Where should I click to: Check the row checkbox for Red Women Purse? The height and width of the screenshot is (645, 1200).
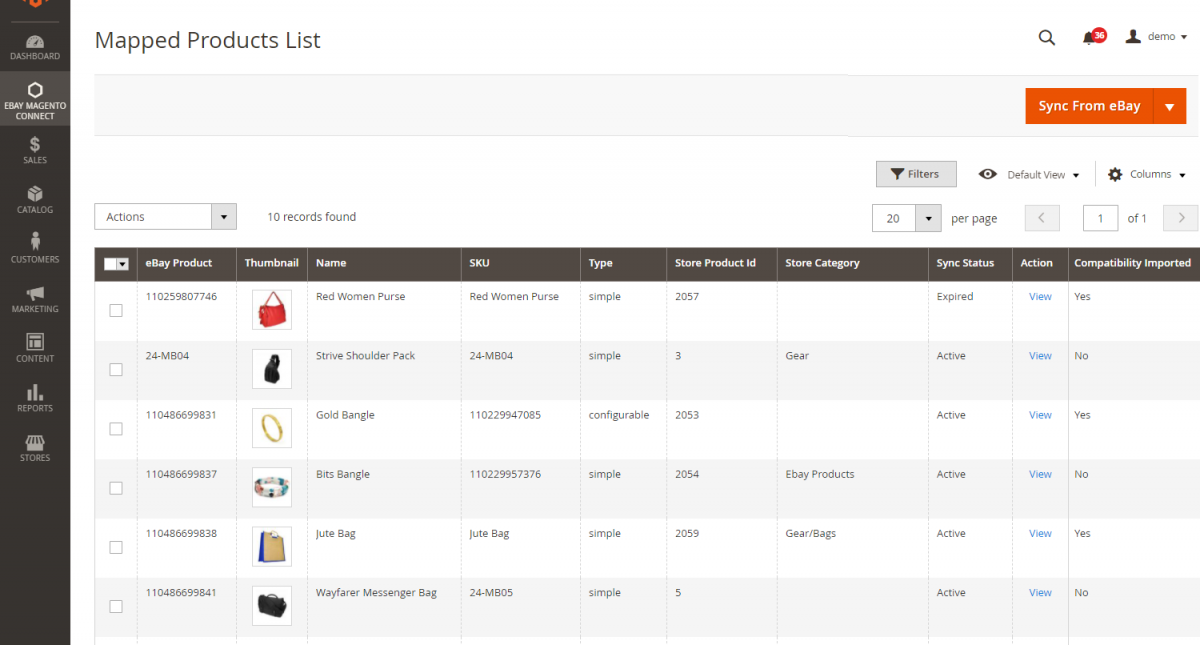click(116, 310)
